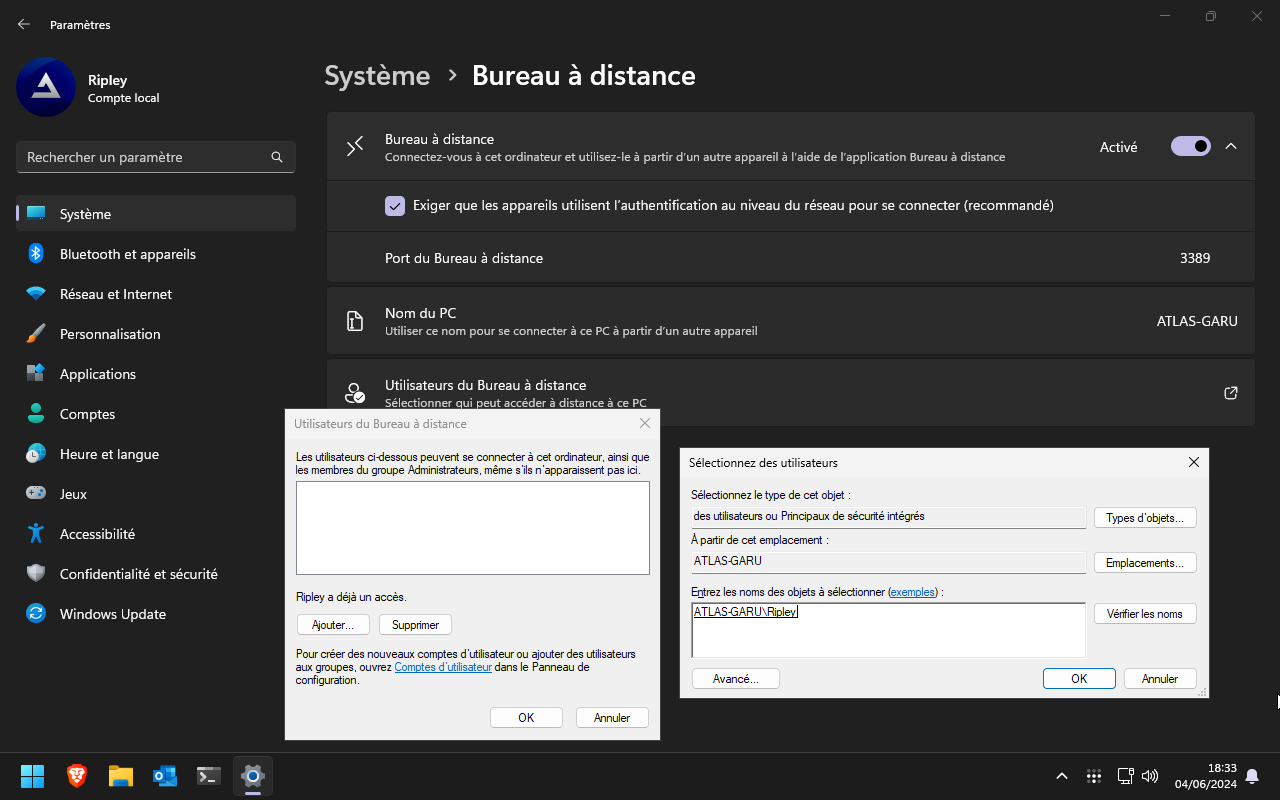
Task: Click Supprimer in remote users dialog
Action: [x=416, y=625]
